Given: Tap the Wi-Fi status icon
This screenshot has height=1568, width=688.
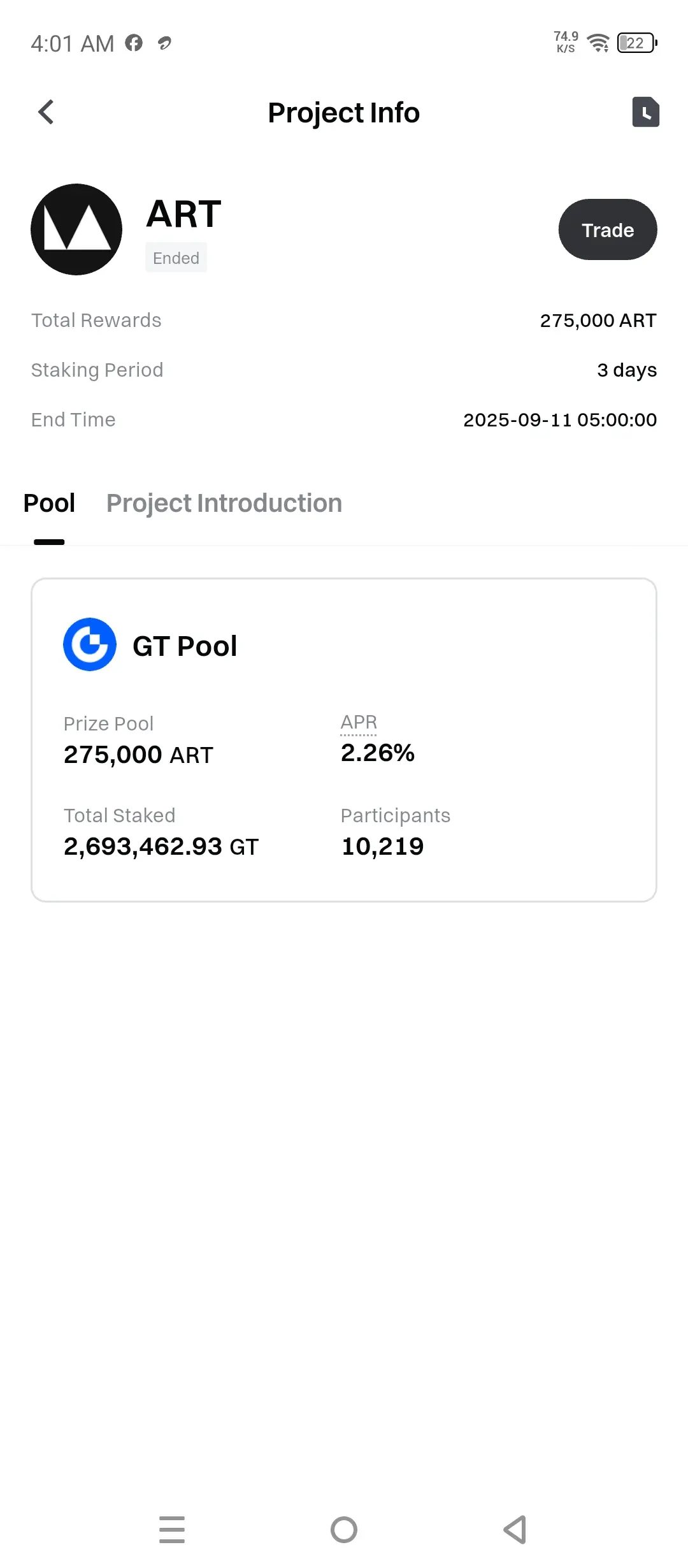Looking at the screenshot, I should point(598,43).
